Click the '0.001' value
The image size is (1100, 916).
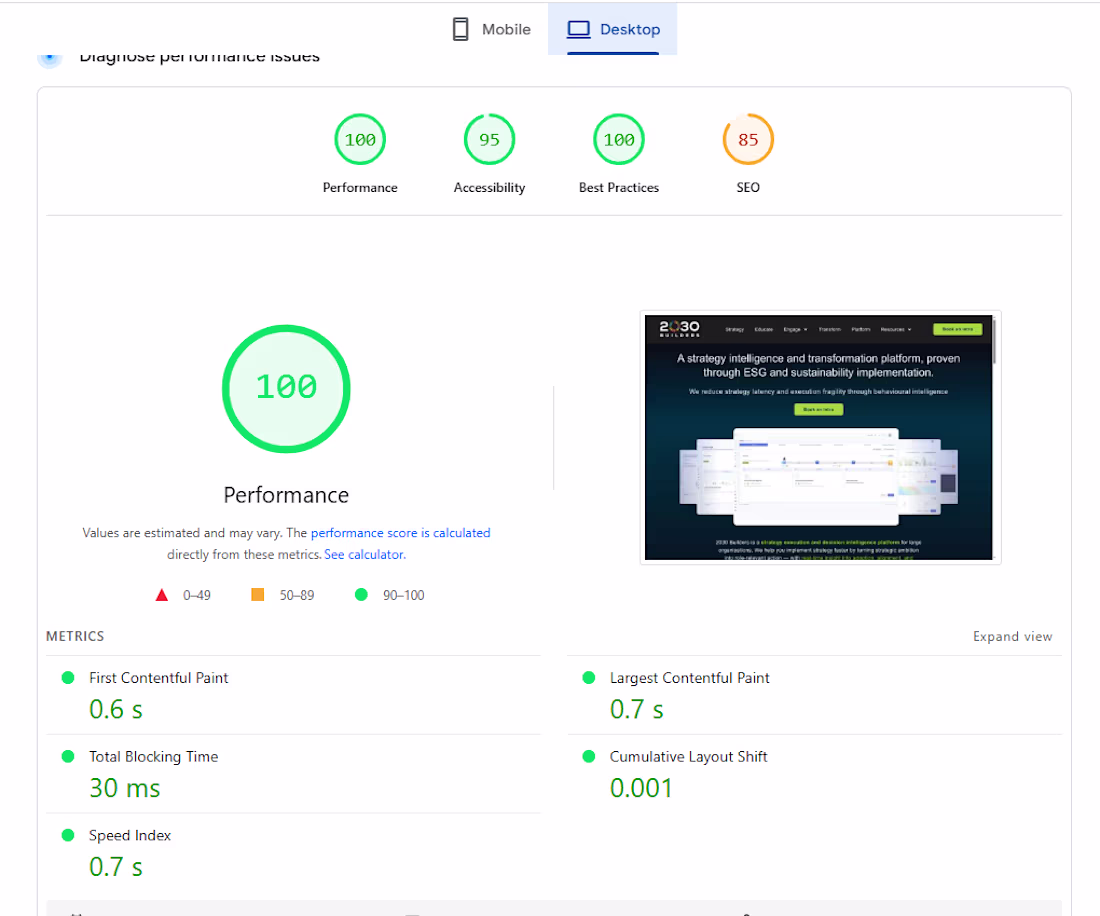(x=641, y=788)
